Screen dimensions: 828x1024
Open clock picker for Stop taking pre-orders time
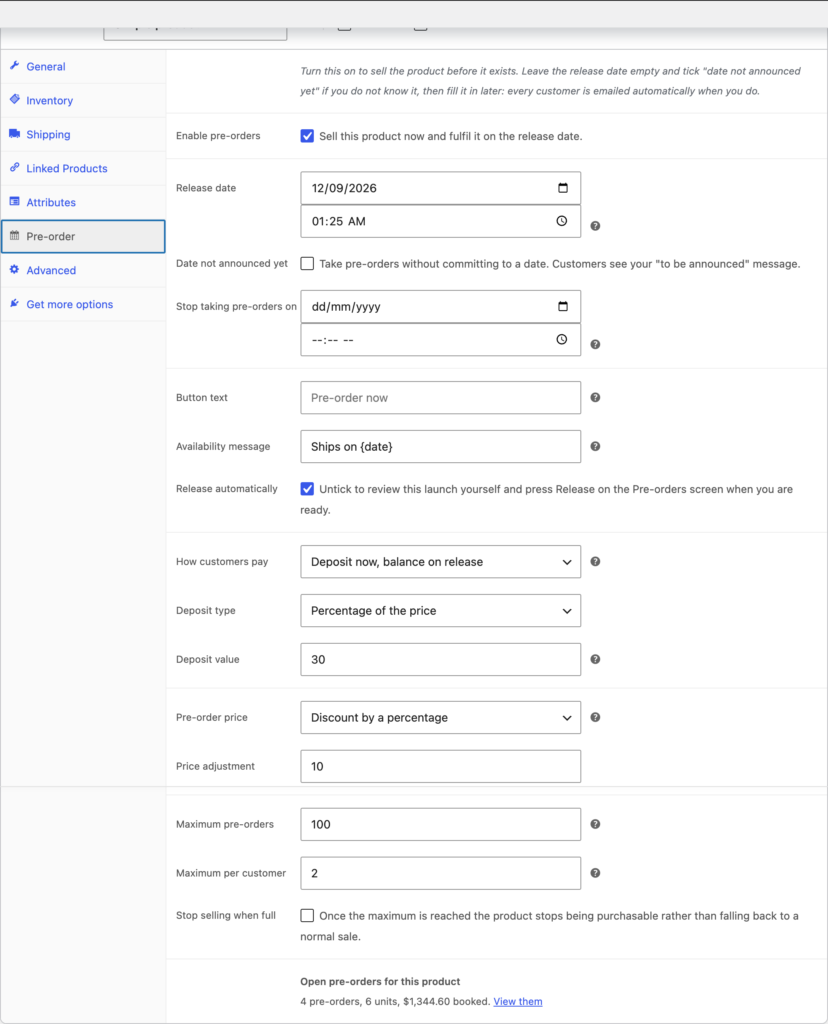click(x=562, y=340)
